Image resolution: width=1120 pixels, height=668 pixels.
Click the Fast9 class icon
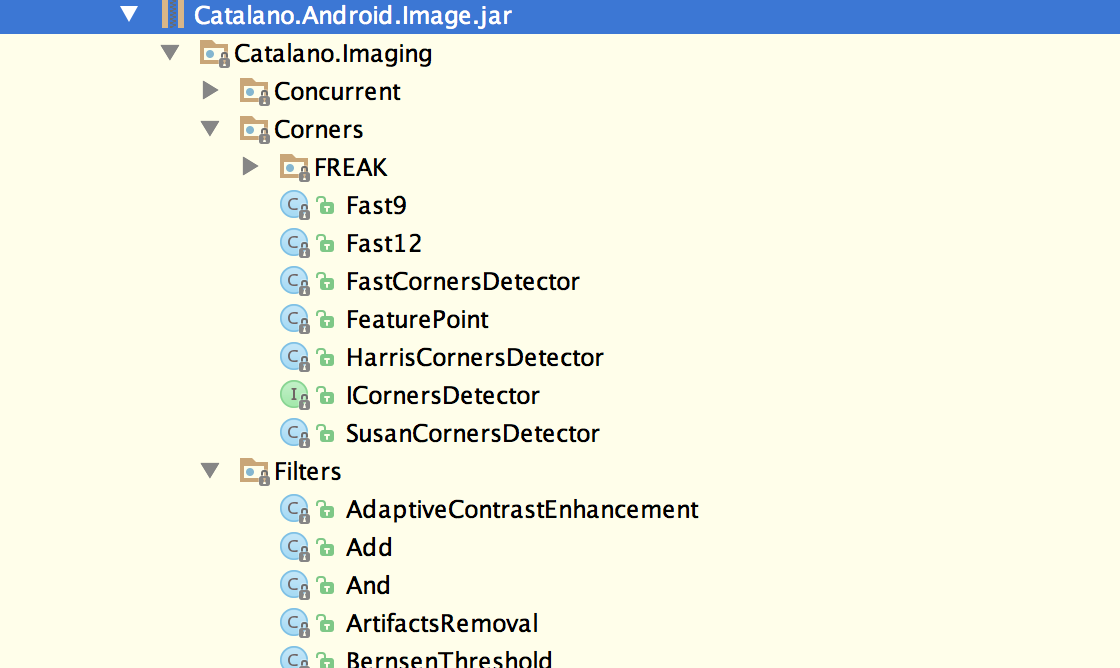(294, 206)
